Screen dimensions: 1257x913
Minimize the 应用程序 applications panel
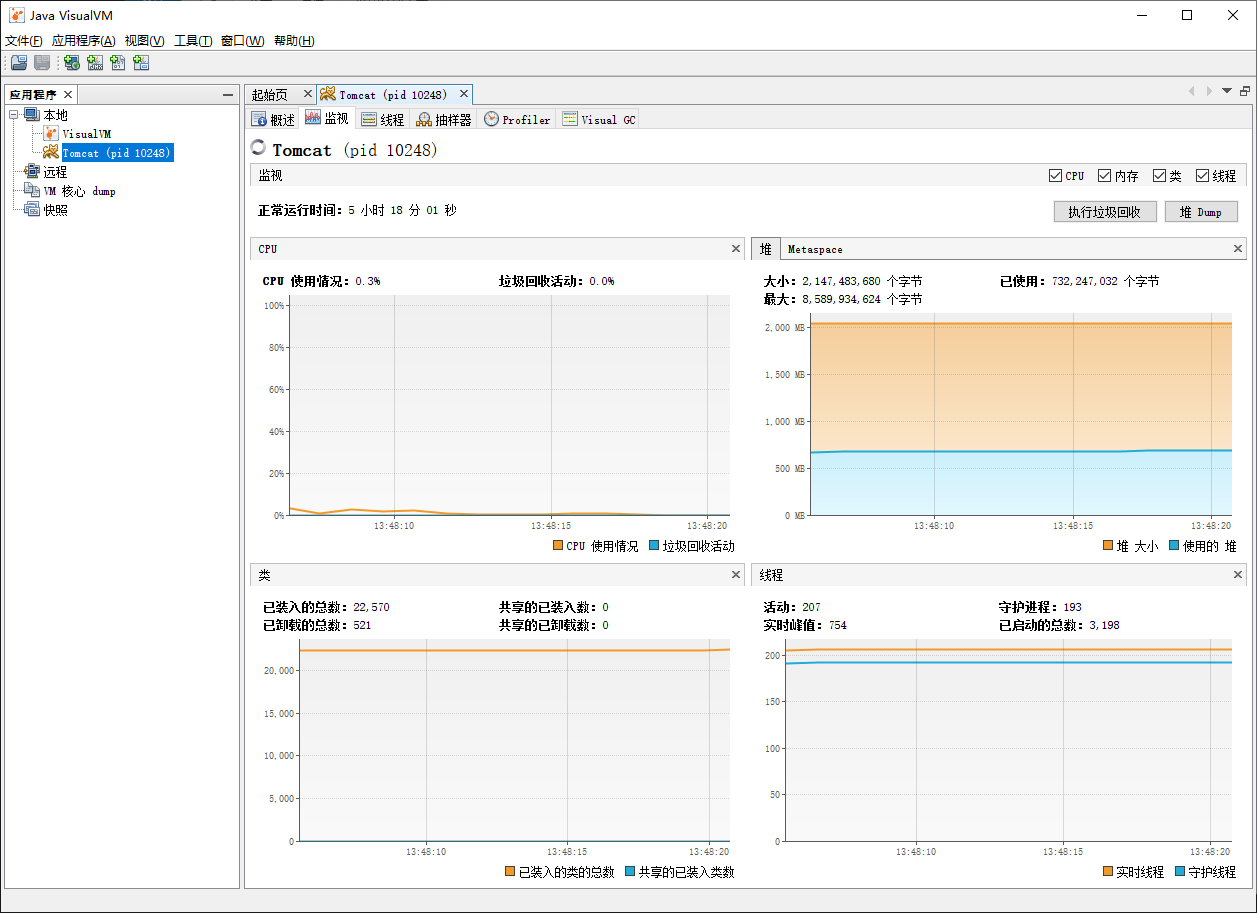pyautogui.click(x=228, y=95)
